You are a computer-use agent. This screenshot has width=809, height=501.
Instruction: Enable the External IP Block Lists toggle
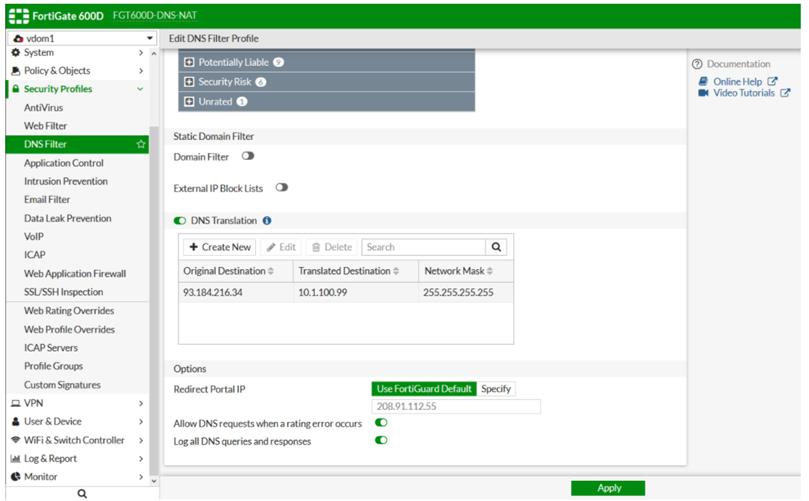pyautogui.click(x=281, y=187)
